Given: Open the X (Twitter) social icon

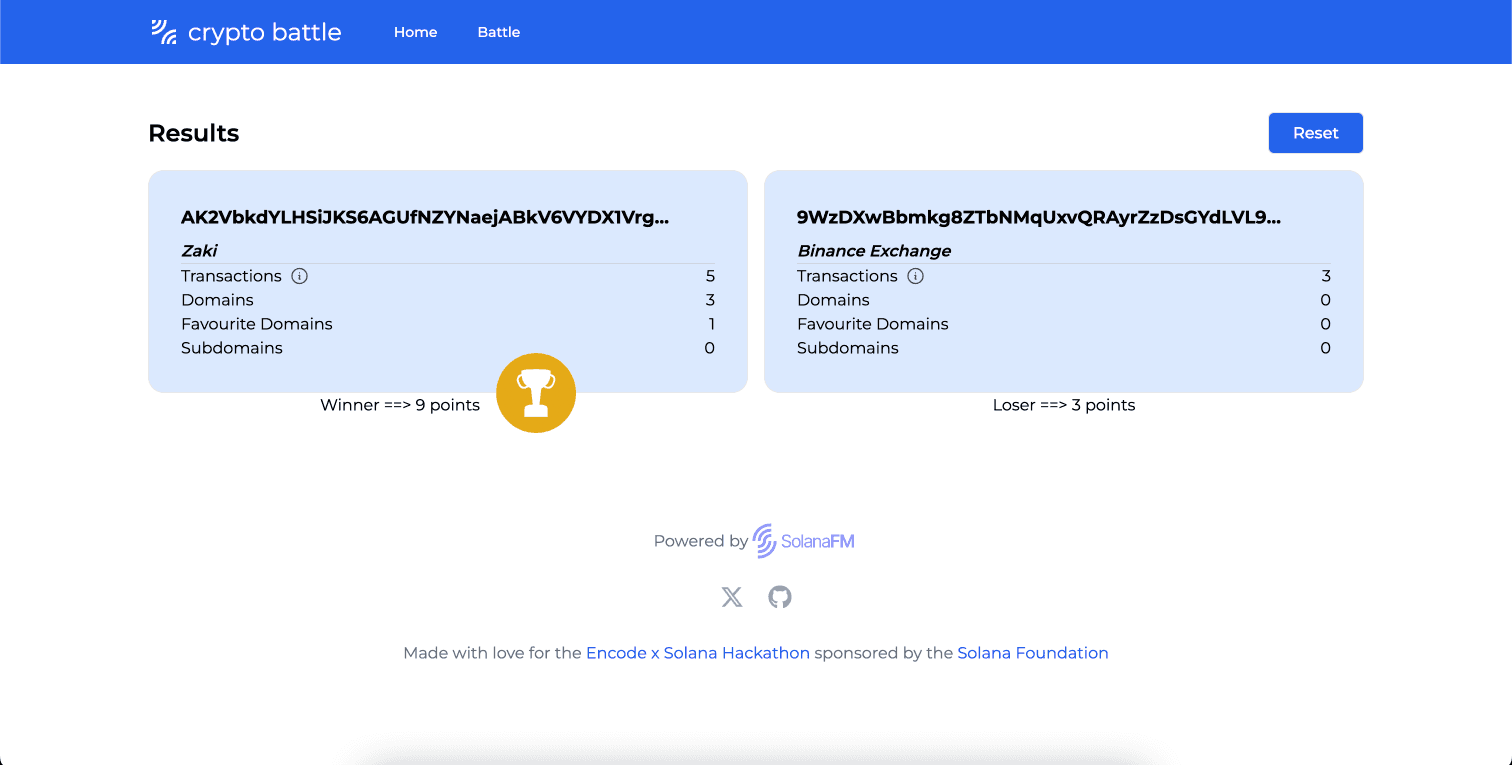Looking at the screenshot, I should tap(732, 597).
